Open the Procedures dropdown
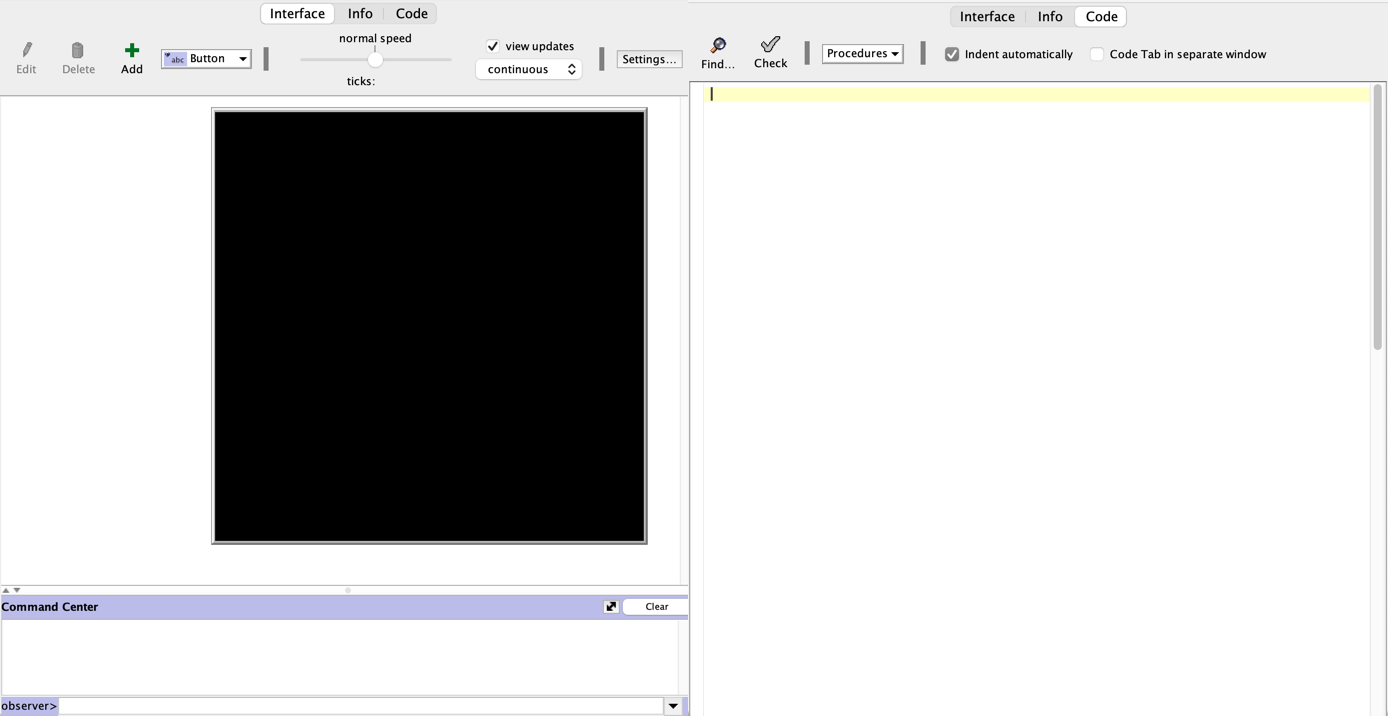 click(863, 54)
